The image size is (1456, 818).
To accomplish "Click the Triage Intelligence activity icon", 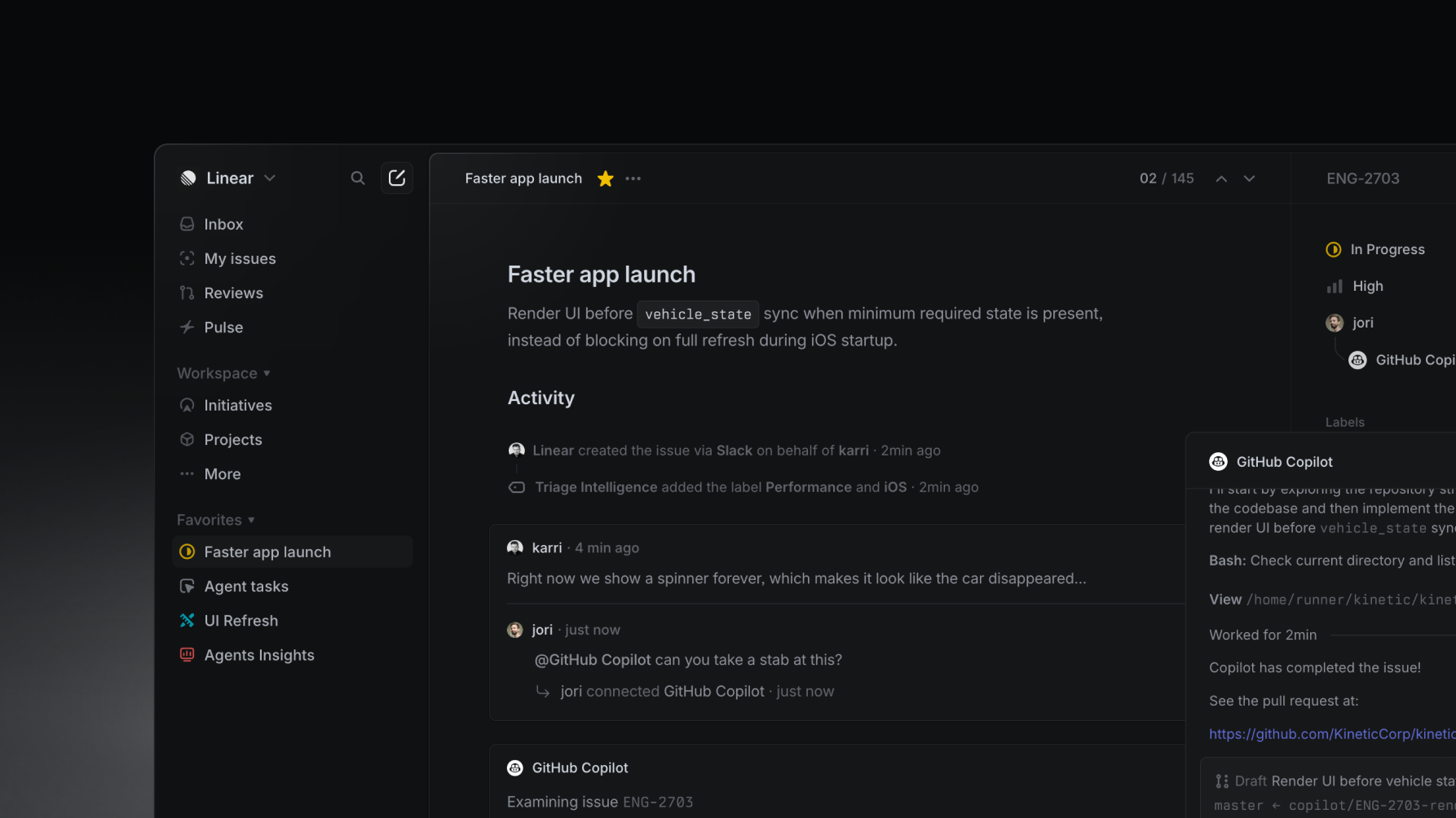I will [517, 487].
